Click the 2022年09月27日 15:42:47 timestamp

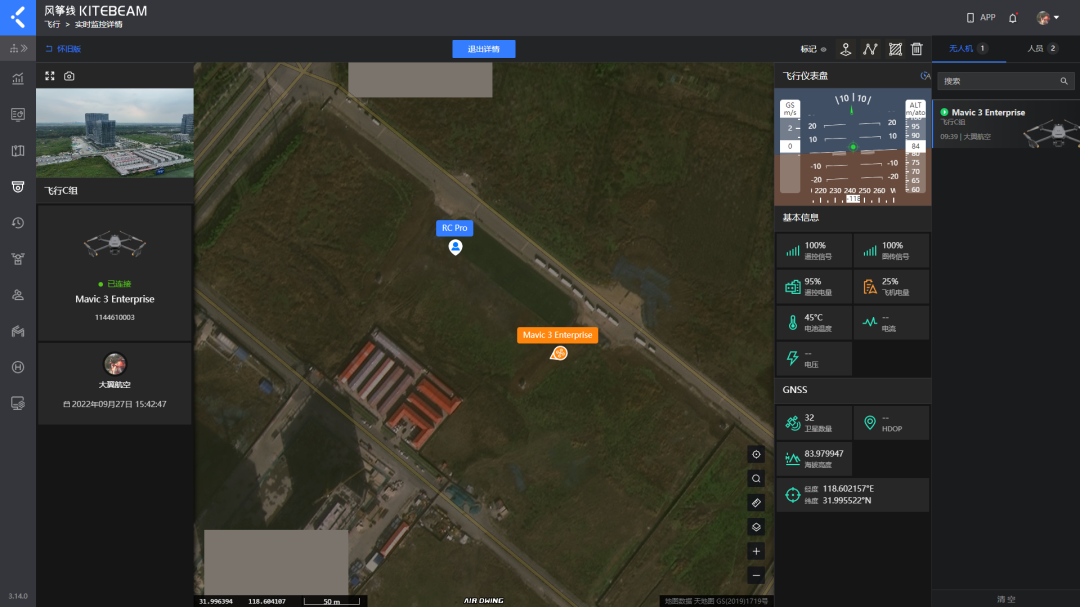pyautogui.click(x=115, y=404)
